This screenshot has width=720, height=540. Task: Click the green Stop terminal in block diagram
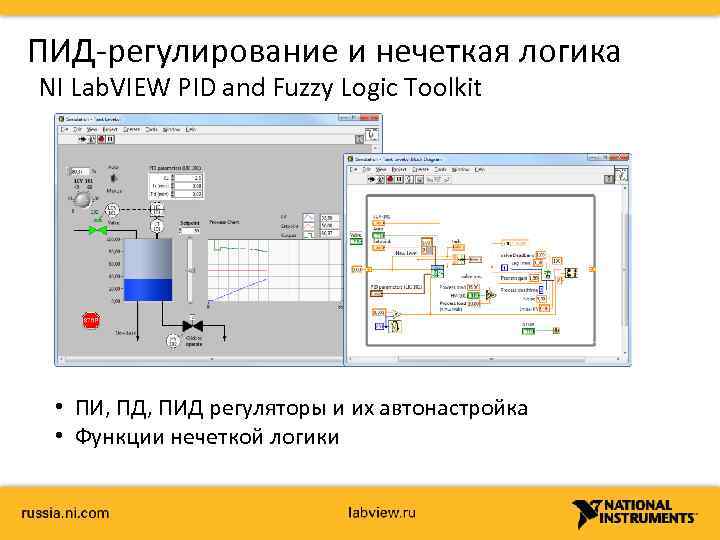pyautogui.click(x=529, y=331)
